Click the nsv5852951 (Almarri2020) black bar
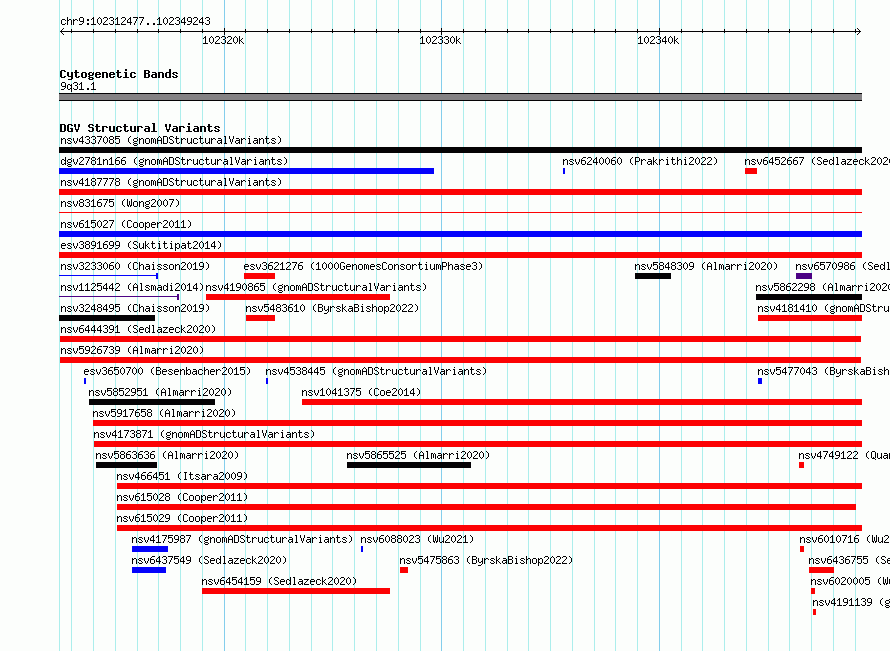This screenshot has height=651, width=890. point(152,402)
